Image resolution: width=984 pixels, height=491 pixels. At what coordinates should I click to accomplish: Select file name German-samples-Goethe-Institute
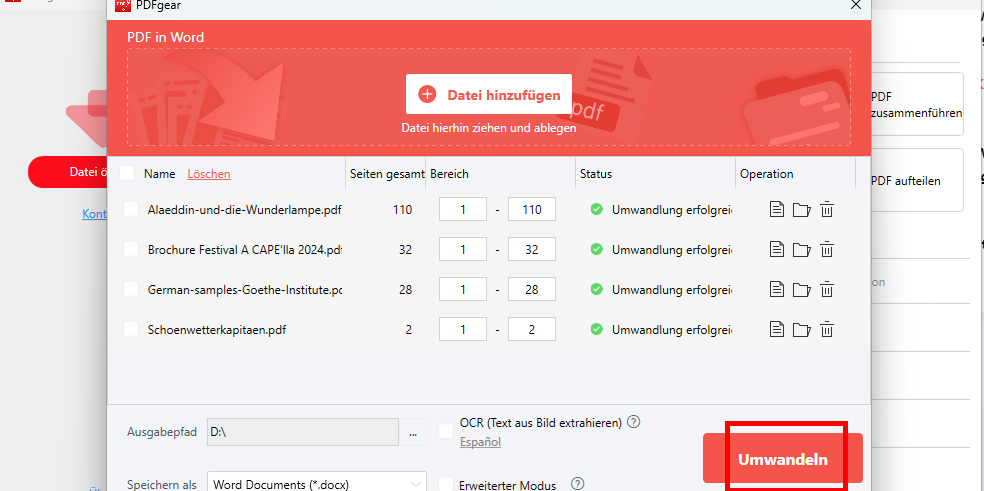[x=245, y=289]
